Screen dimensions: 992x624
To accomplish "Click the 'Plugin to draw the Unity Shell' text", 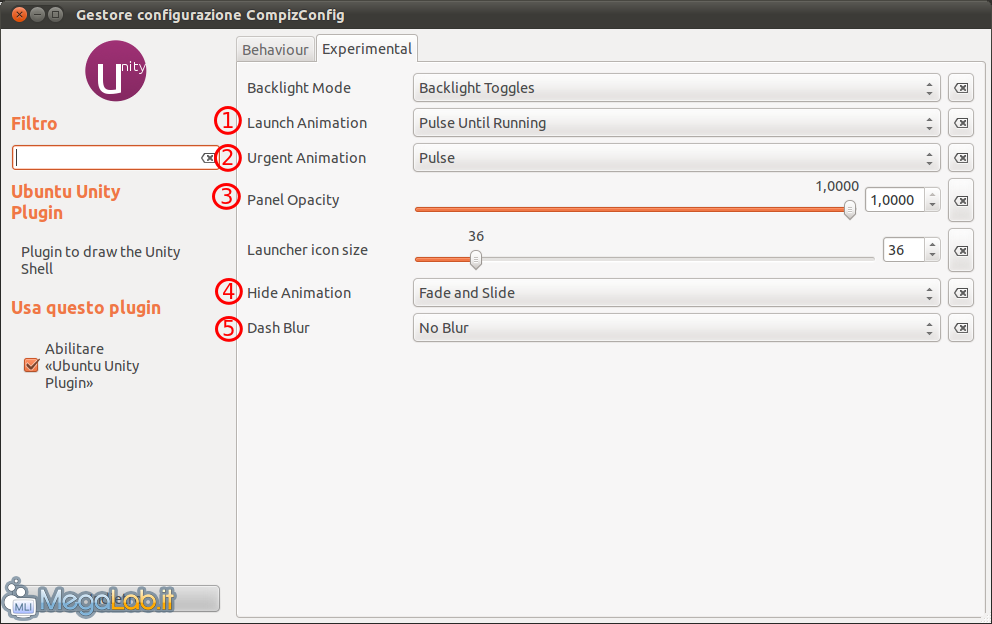I will [101, 260].
